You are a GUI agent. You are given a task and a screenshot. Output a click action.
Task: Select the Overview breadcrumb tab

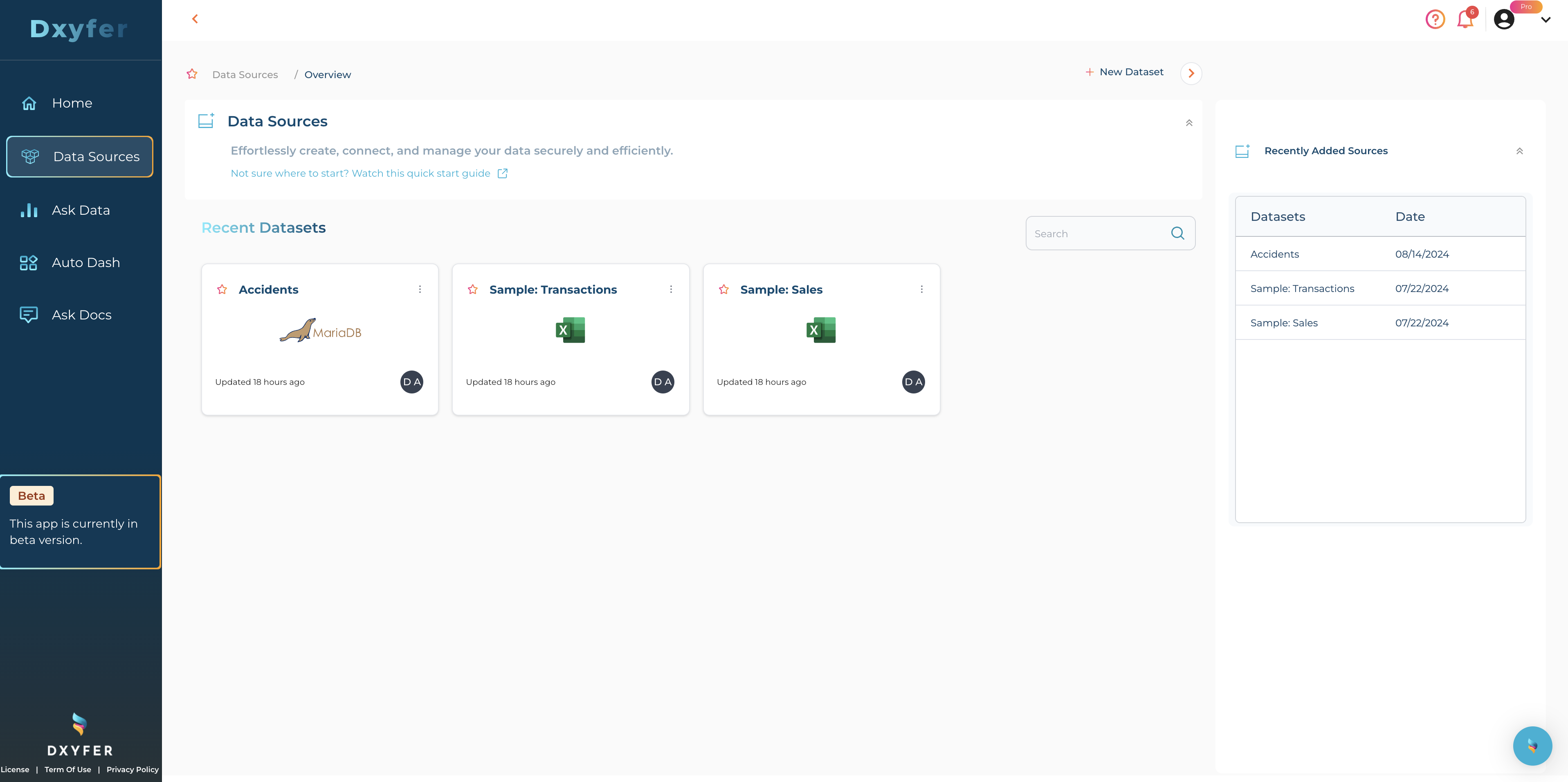point(328,74)
